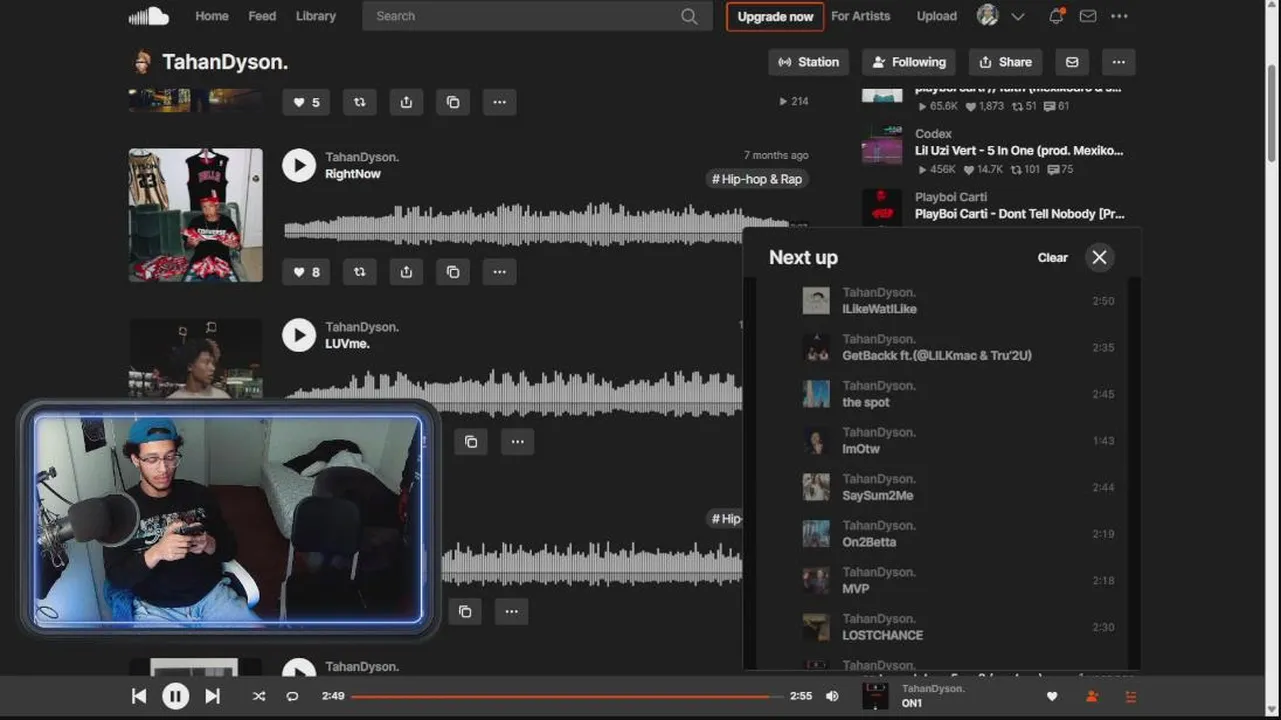Open the messages envelope in top bar
Image resolution: width=1281 pixels, height=720 pixels.
coord(1088,16)
